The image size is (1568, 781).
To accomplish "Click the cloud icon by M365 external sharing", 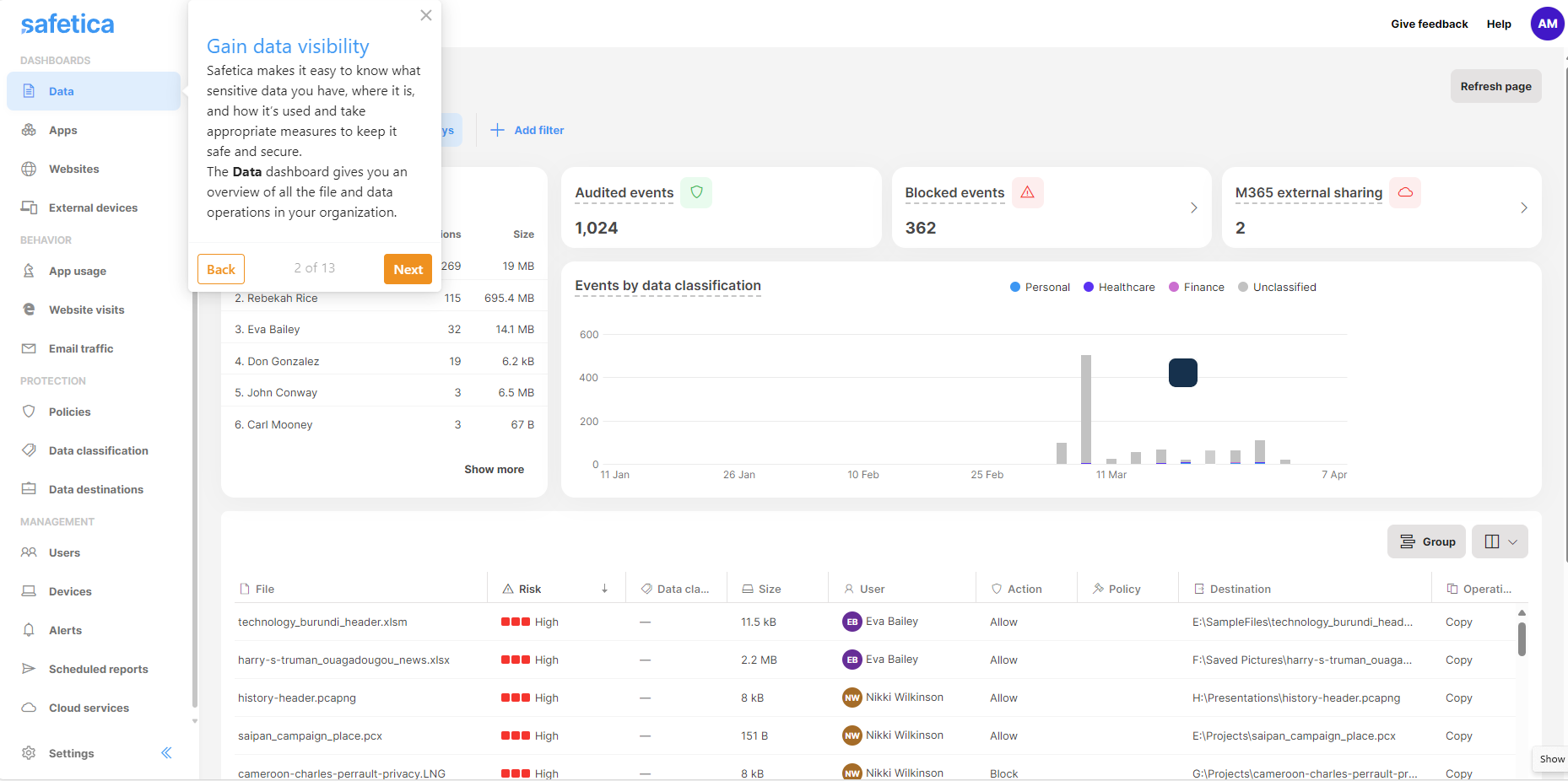I will 1405,192.
